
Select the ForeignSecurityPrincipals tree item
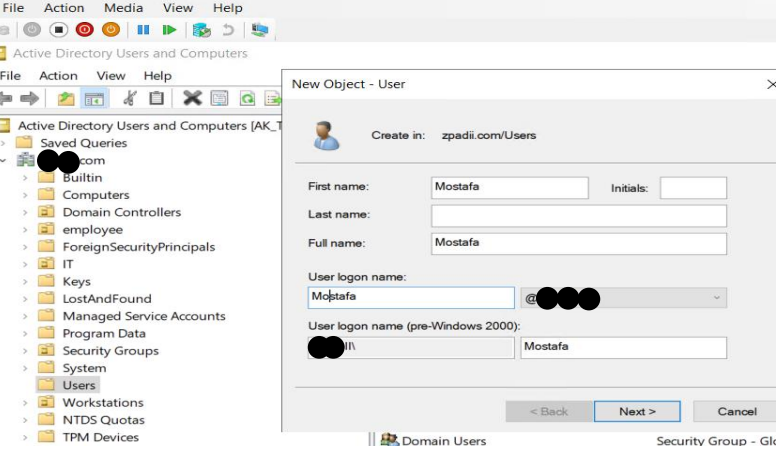tap(139, 247)
